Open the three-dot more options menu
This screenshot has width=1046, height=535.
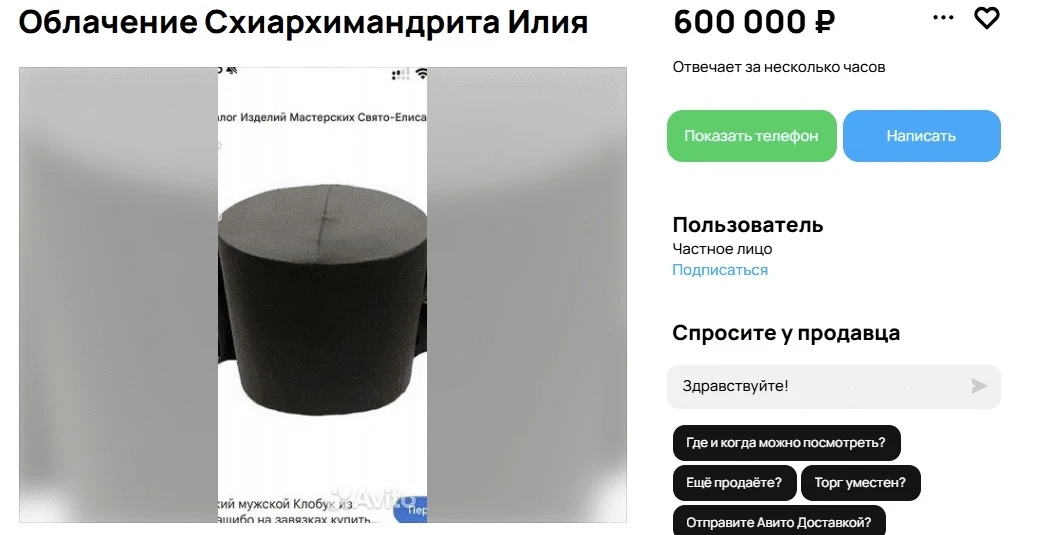(943, 18)
